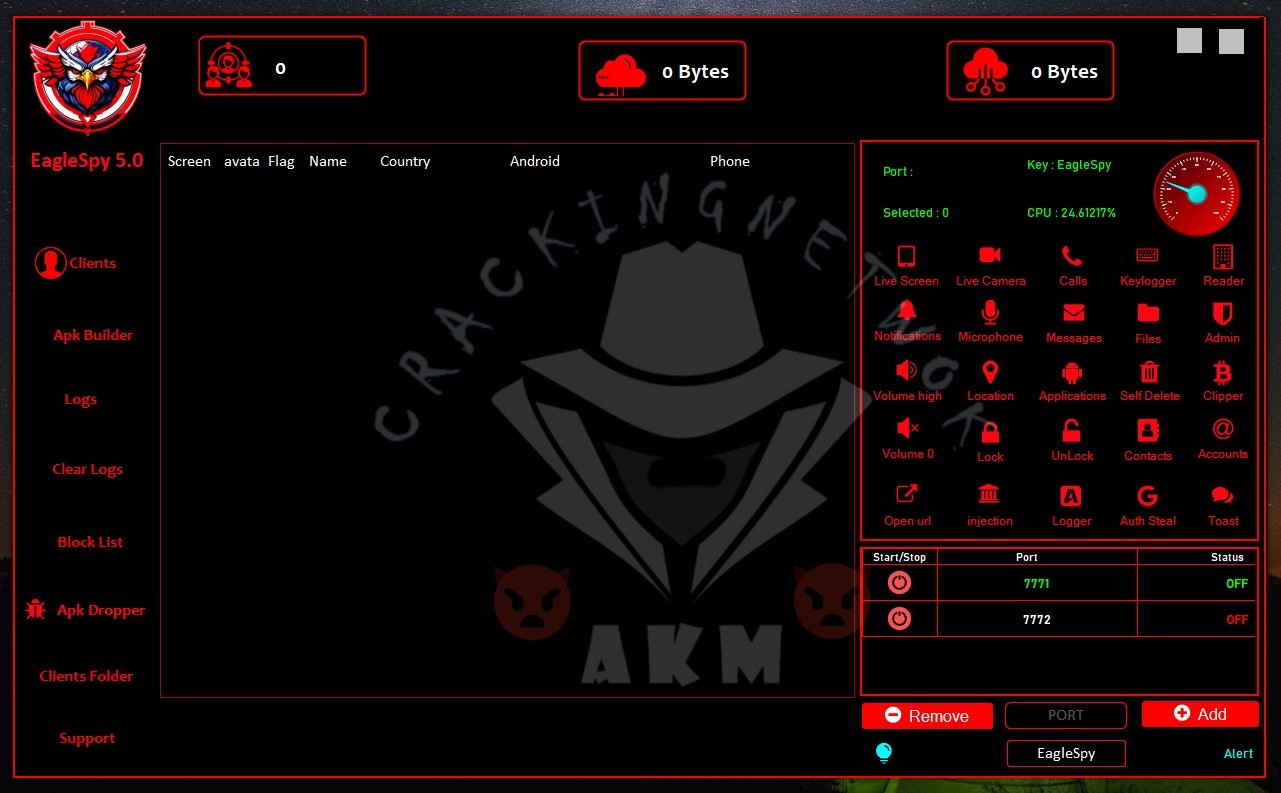Toggle the power button for port 7771
Screen dimensions: 1281x793
pyautogui.click(x=899, y=583)
